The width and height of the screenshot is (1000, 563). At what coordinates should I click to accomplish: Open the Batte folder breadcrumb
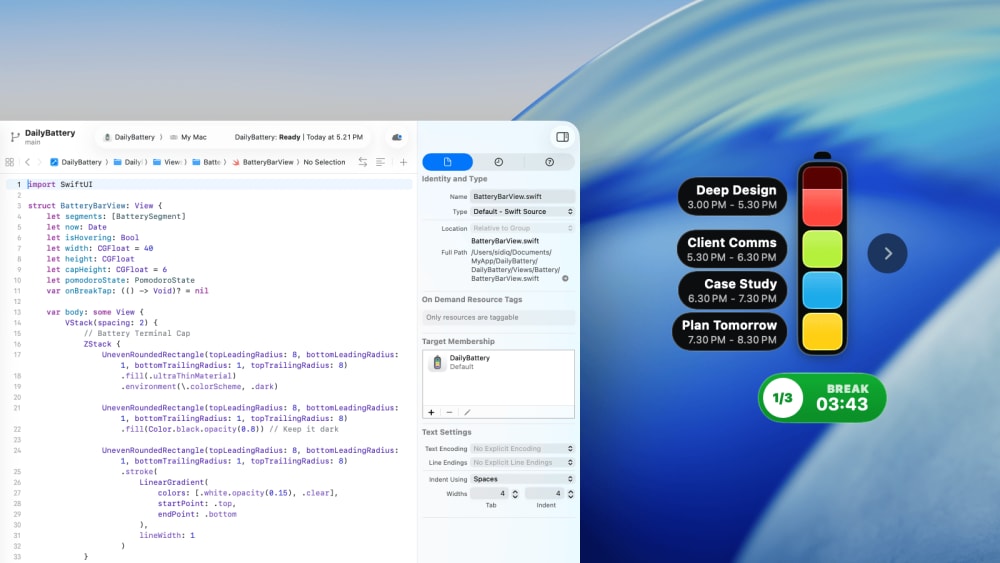[207, 162]
